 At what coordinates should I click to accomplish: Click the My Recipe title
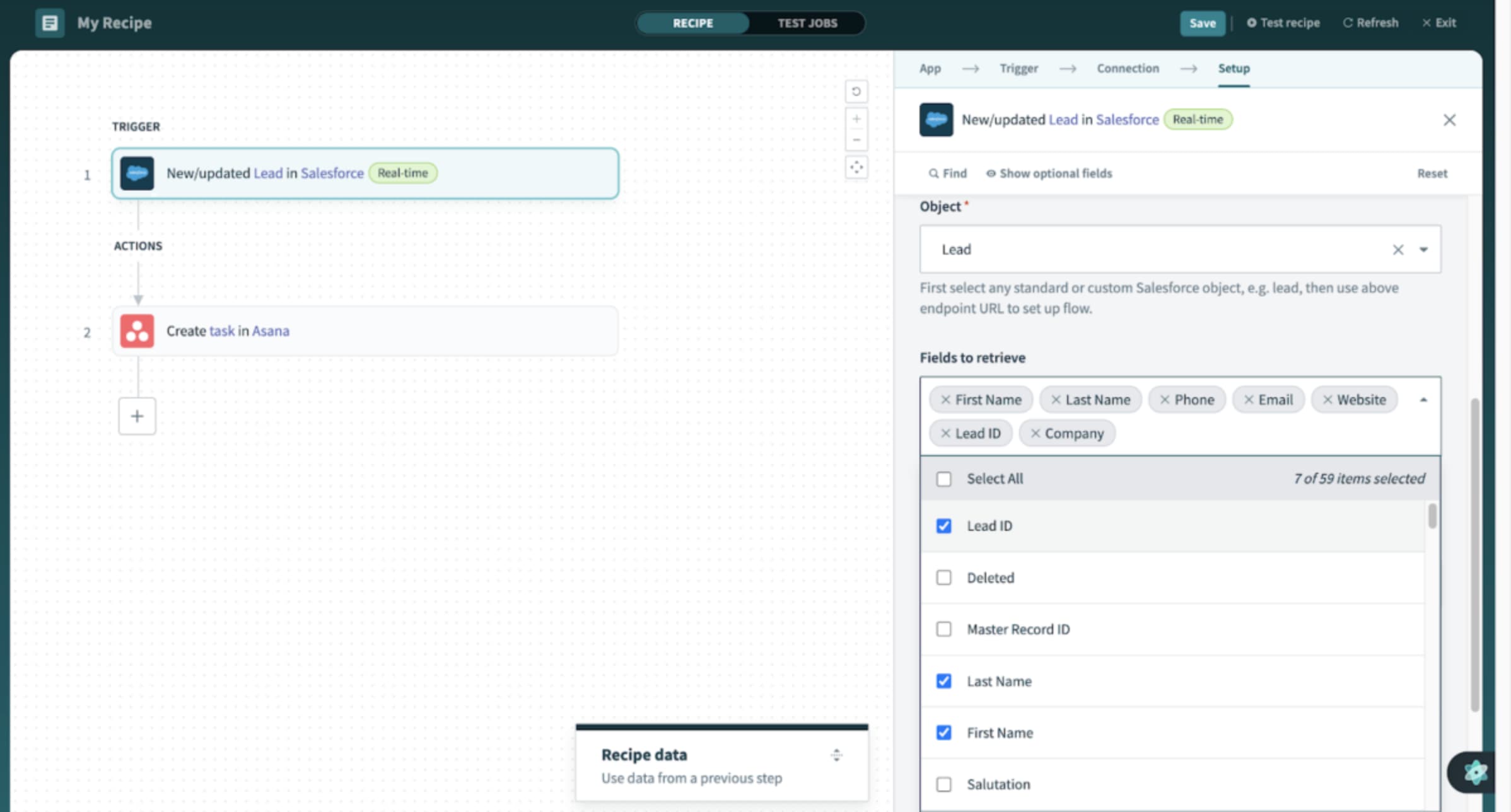tap(114, 23)
